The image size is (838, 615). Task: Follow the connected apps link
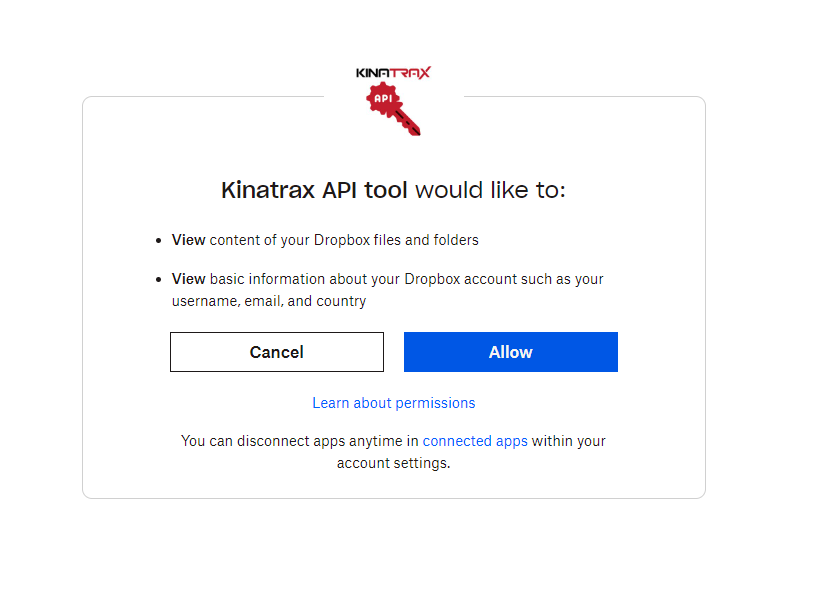[x=475, y=441]
